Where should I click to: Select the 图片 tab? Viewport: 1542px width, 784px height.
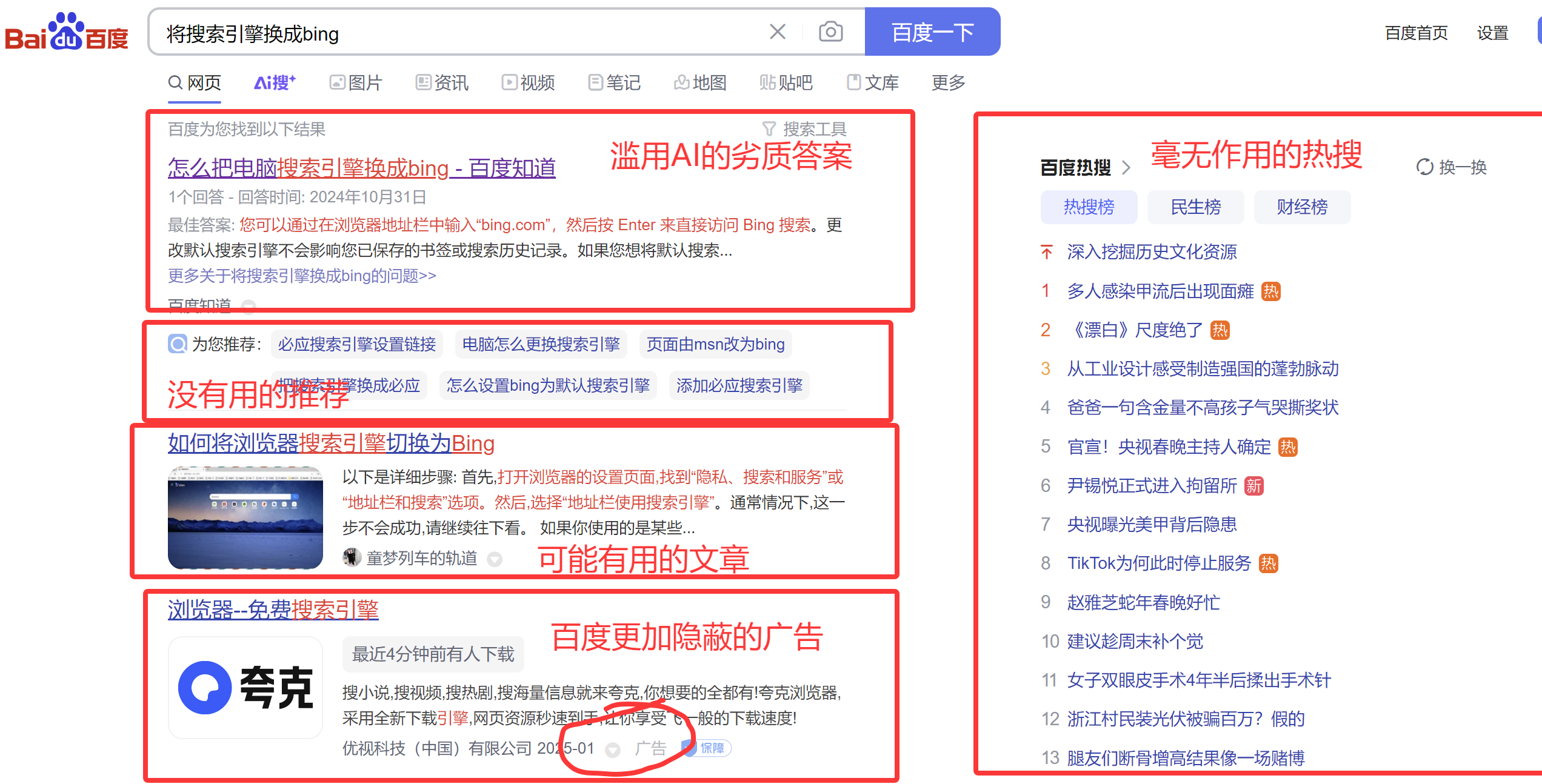coord(356,83)
